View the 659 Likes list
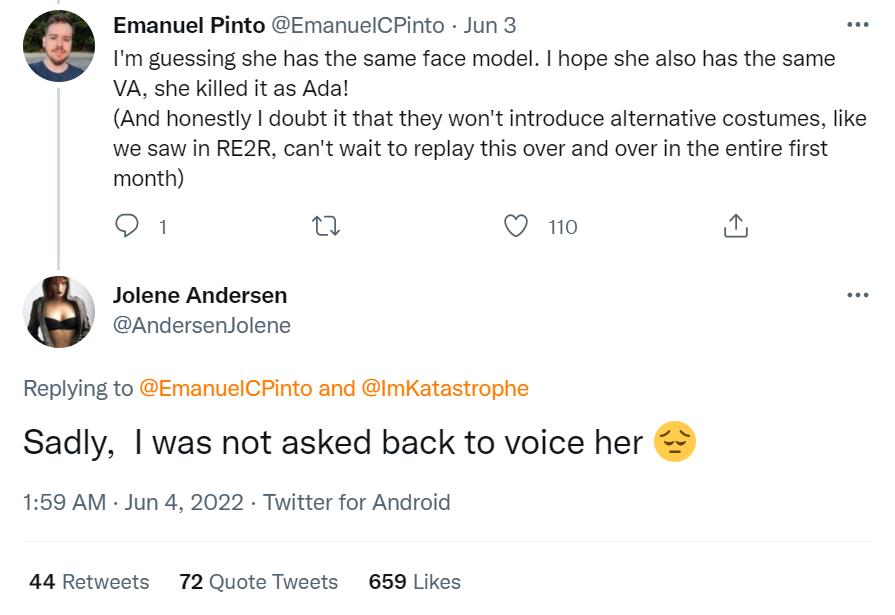Image resolution: width=895 pixels, height=615 pixels. point(414,581)
